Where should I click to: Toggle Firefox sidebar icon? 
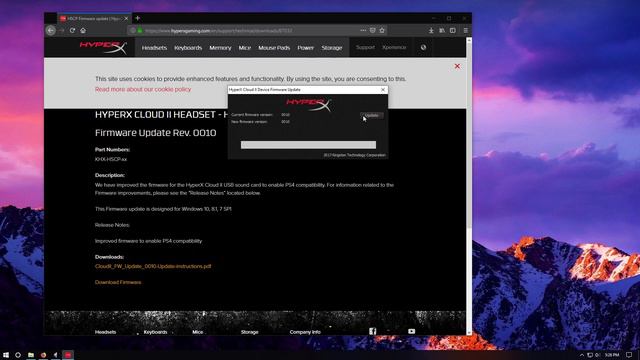coord(453,30)
